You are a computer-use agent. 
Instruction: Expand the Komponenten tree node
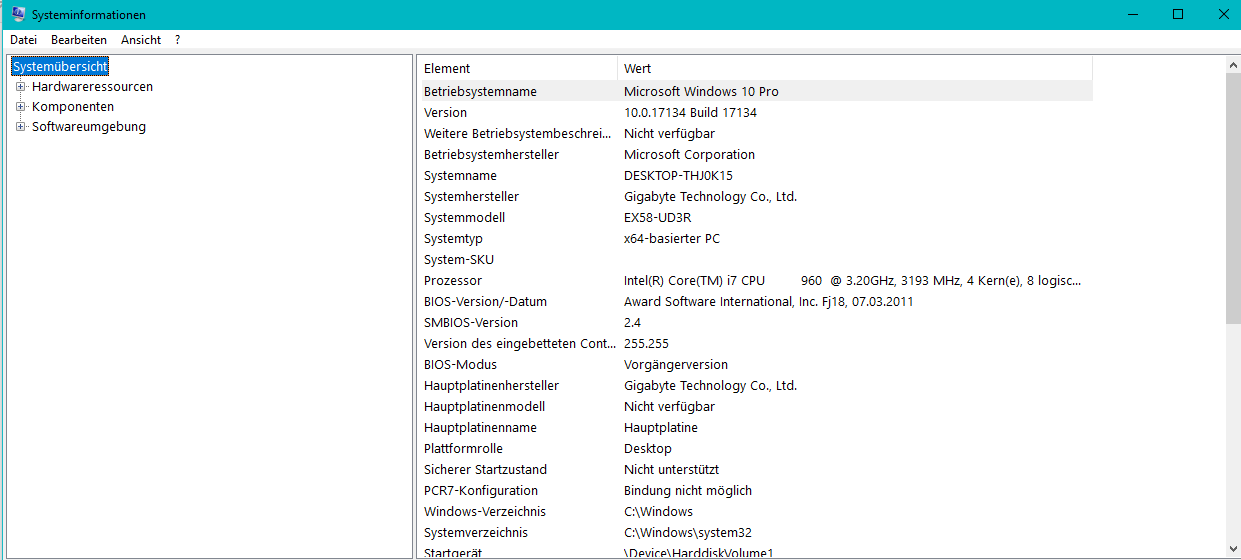click(x=20, y=107)
